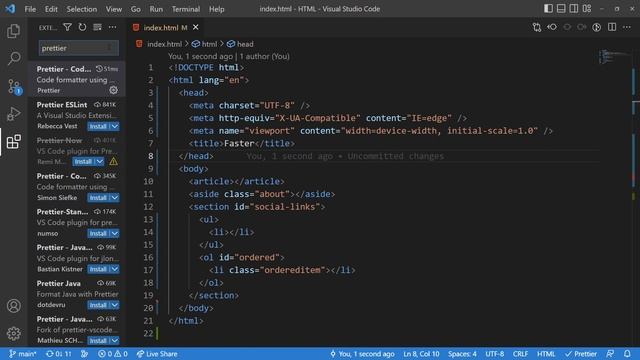
Task: Click the filter extensions funnel icon
Action: pos(67,27)
